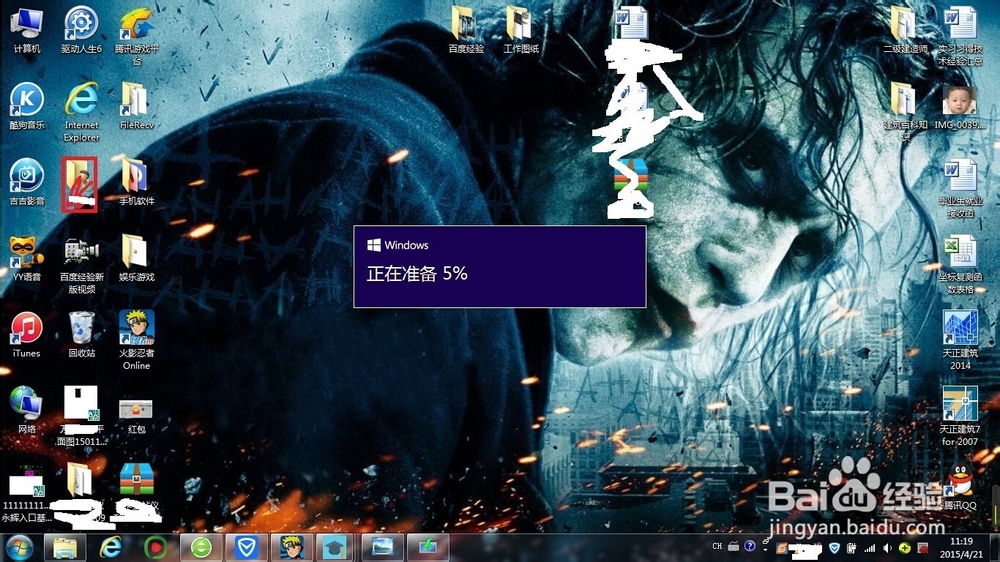The image size is (1000, 562).
Task: Click the CH language indicator
Action: pyautogui.click(x=717, y=547)
